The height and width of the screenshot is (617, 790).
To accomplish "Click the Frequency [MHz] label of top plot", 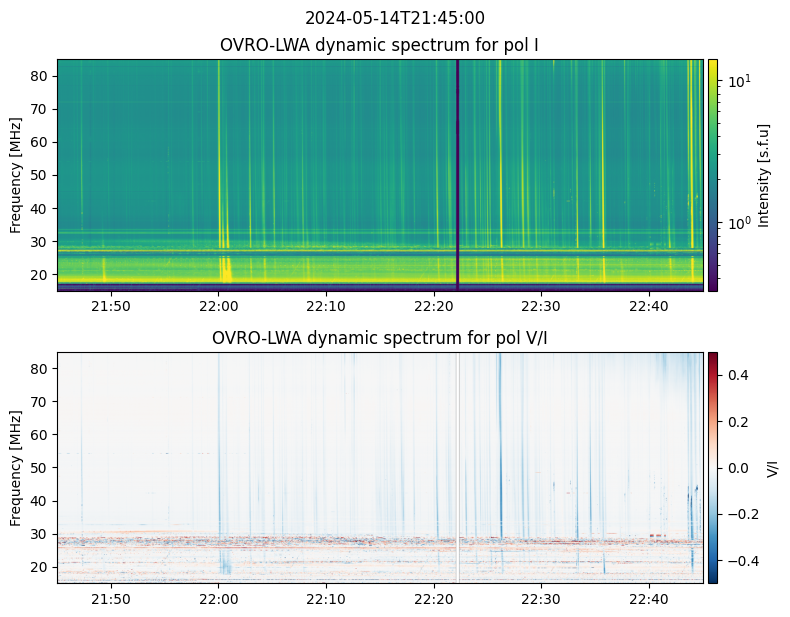I will 16,175.
